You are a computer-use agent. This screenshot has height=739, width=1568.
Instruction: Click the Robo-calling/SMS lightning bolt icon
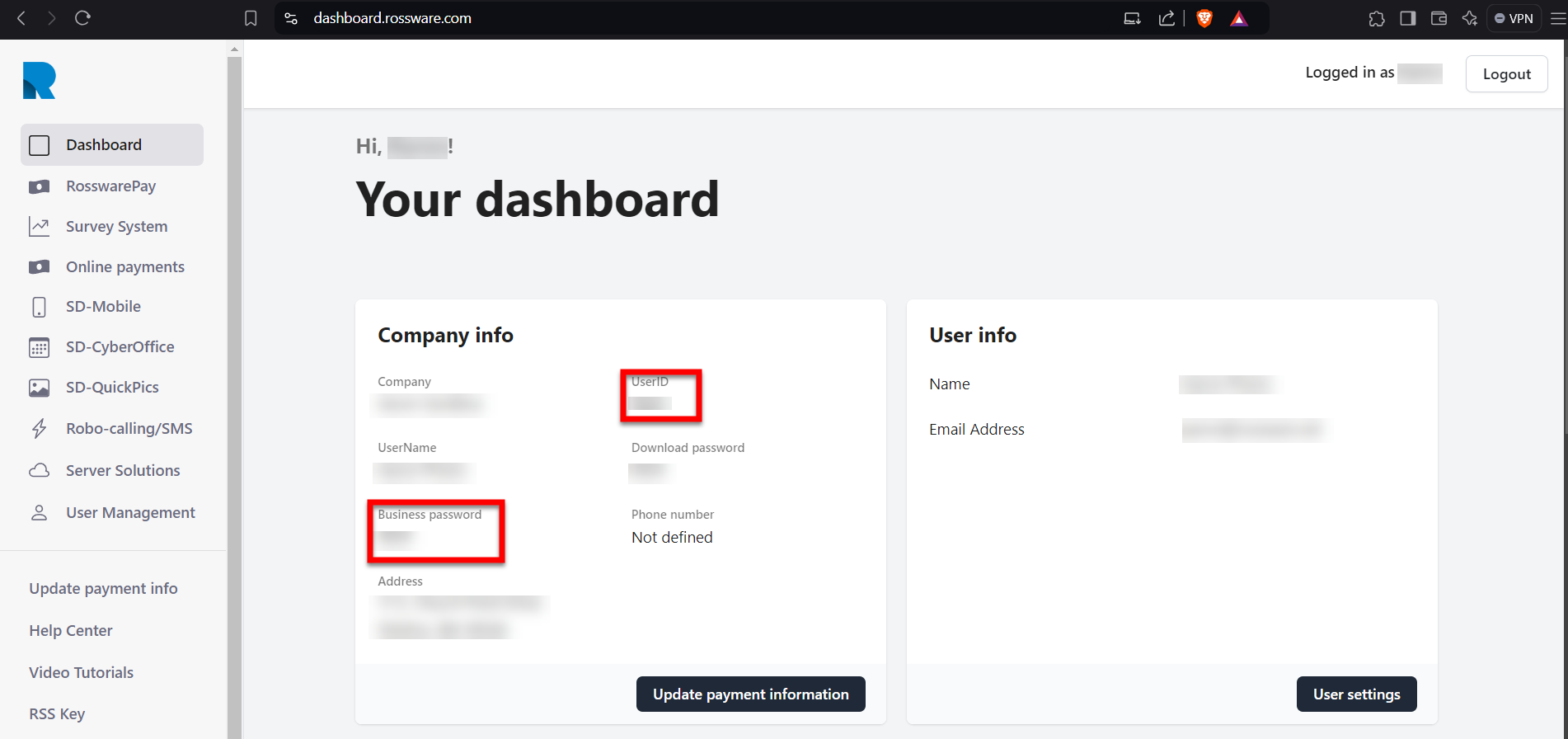(39, 429)
